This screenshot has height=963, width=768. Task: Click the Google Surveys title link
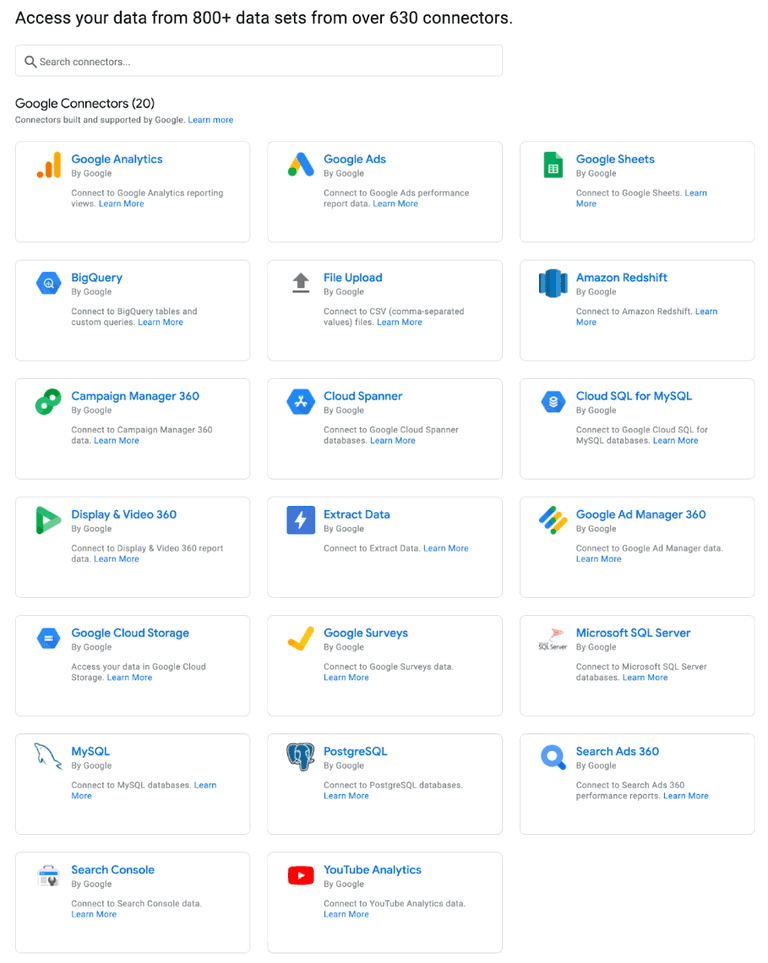click(365, 633)
